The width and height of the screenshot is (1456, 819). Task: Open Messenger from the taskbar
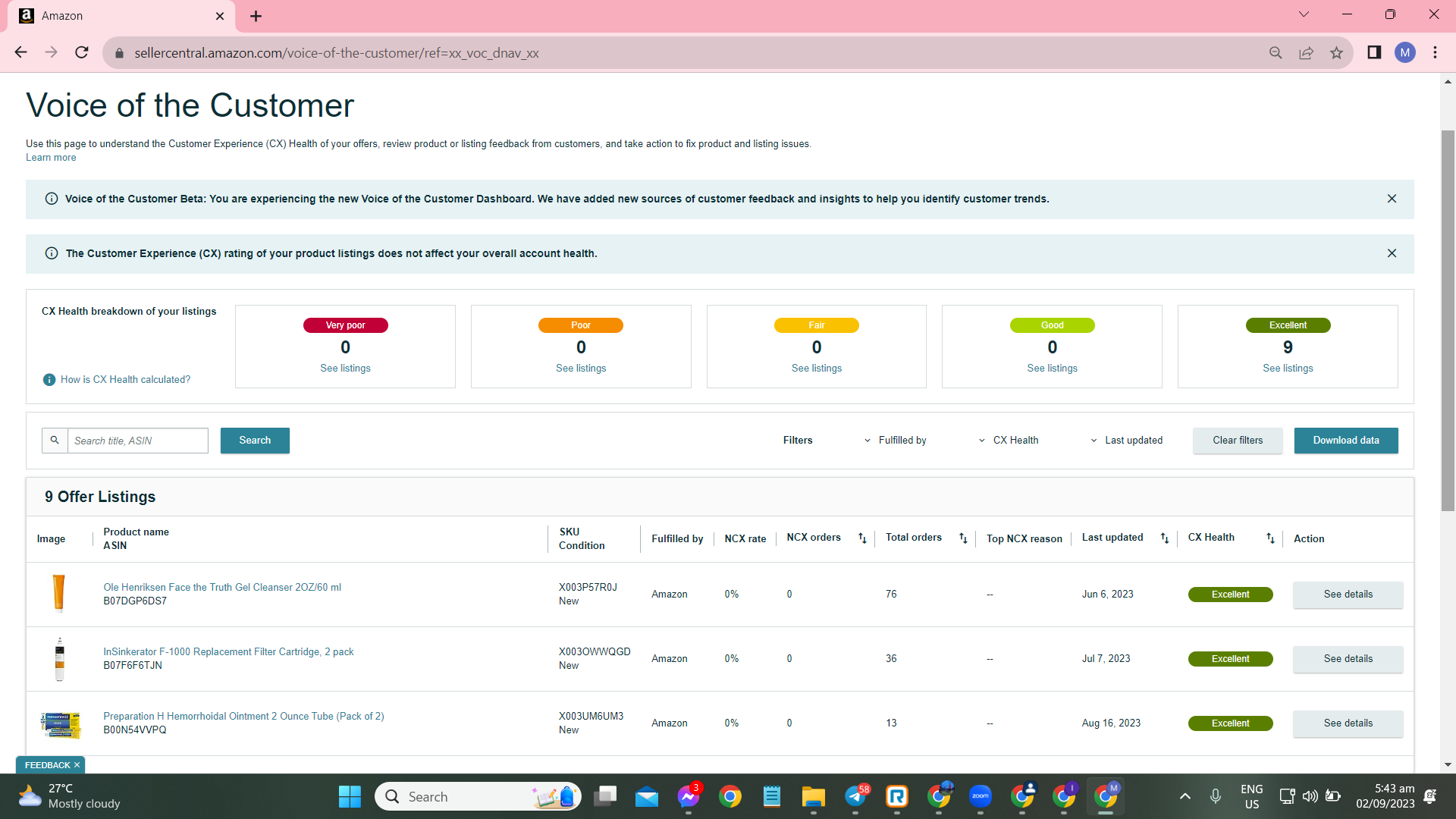[689, 796]
